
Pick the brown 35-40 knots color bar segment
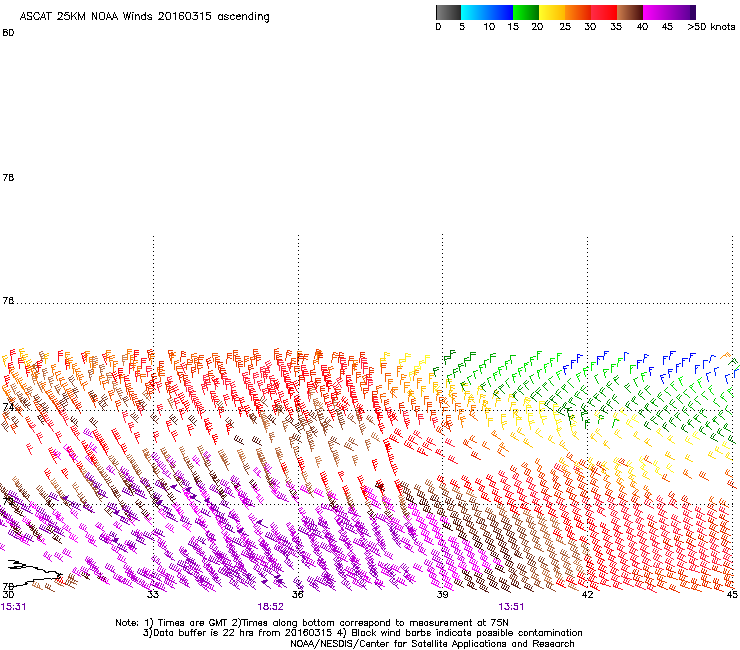coord(630,12)
